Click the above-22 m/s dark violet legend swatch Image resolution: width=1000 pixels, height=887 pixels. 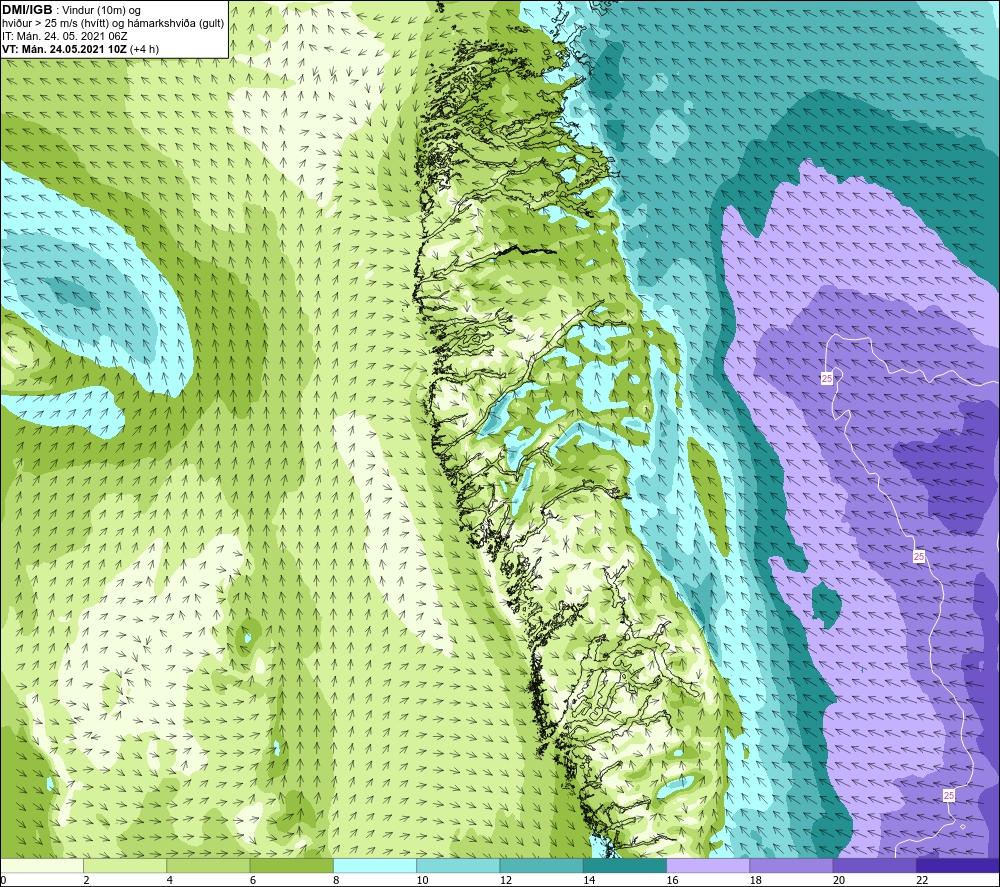pyautogui.click(x=957, y=866)
